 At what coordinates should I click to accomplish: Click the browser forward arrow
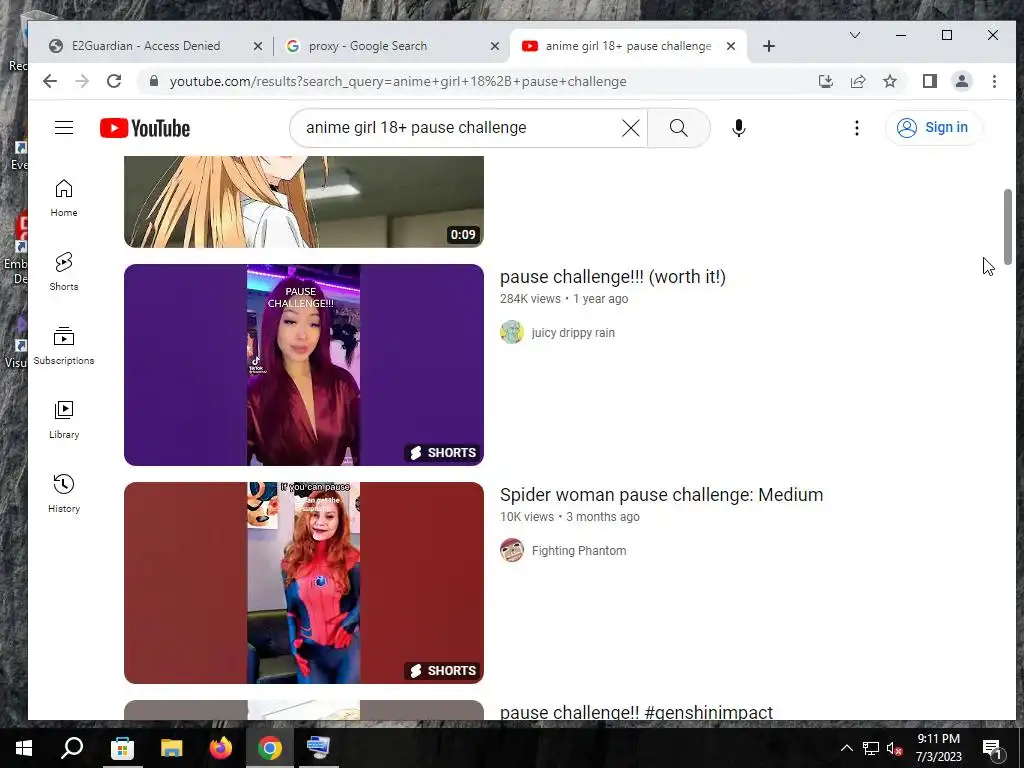click(82, 81)
